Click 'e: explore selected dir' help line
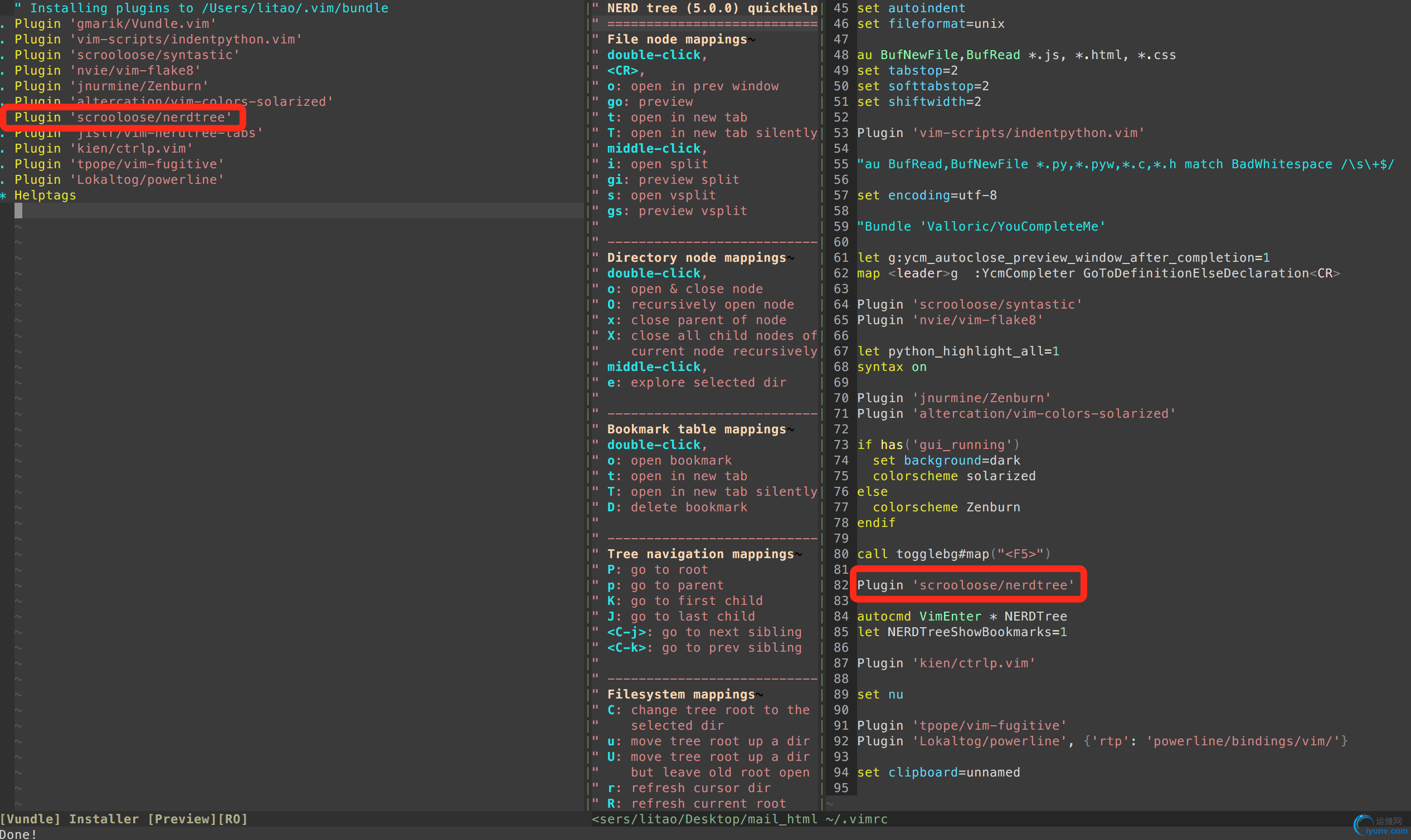 pyautogui.click(x=697, y=383)
